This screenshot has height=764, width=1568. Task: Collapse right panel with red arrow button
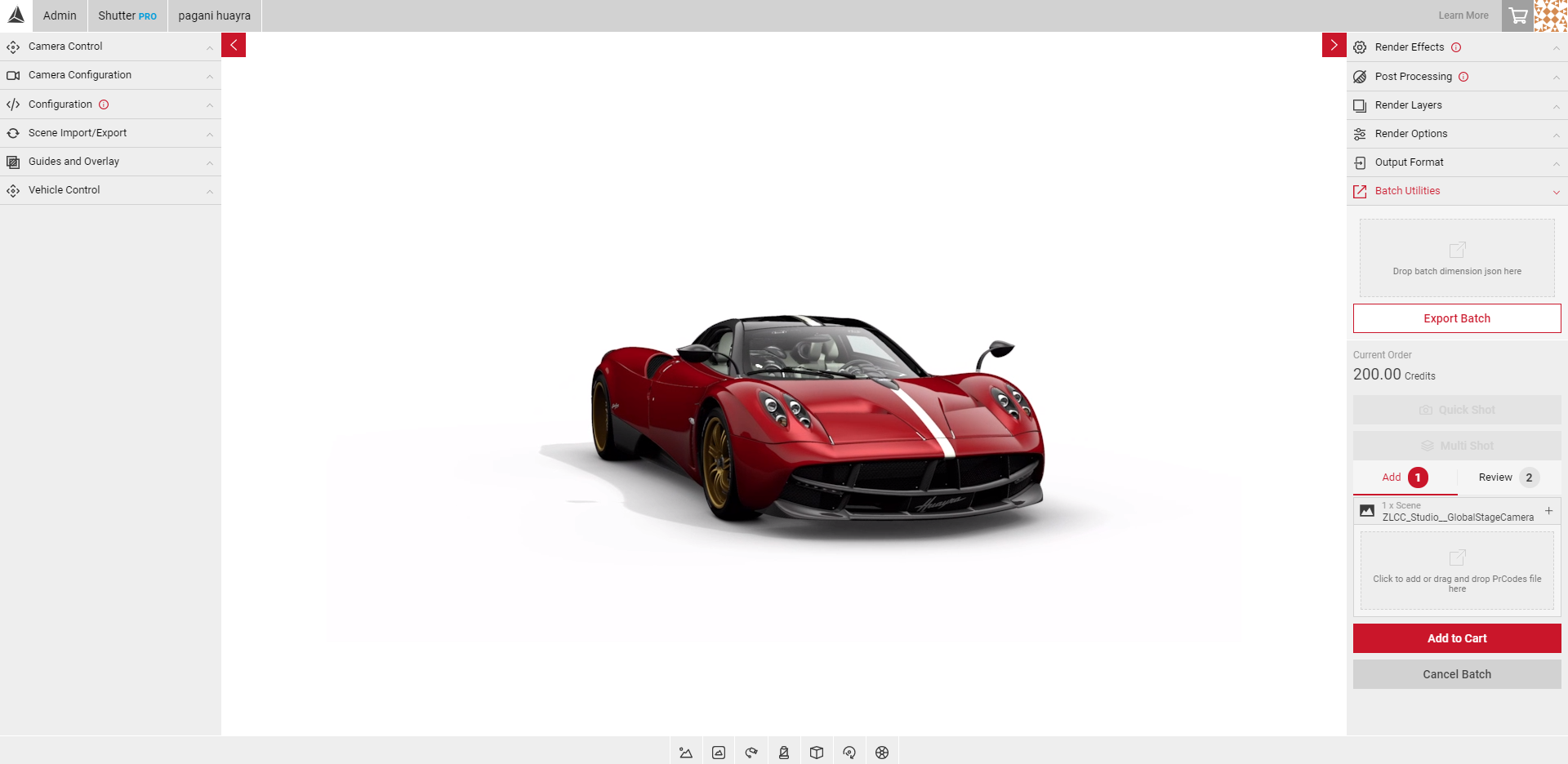coord(1334,45)
